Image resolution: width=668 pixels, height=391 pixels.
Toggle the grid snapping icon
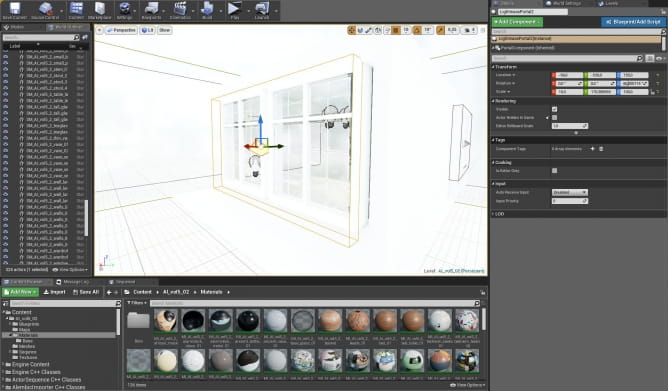coord(396,30)
